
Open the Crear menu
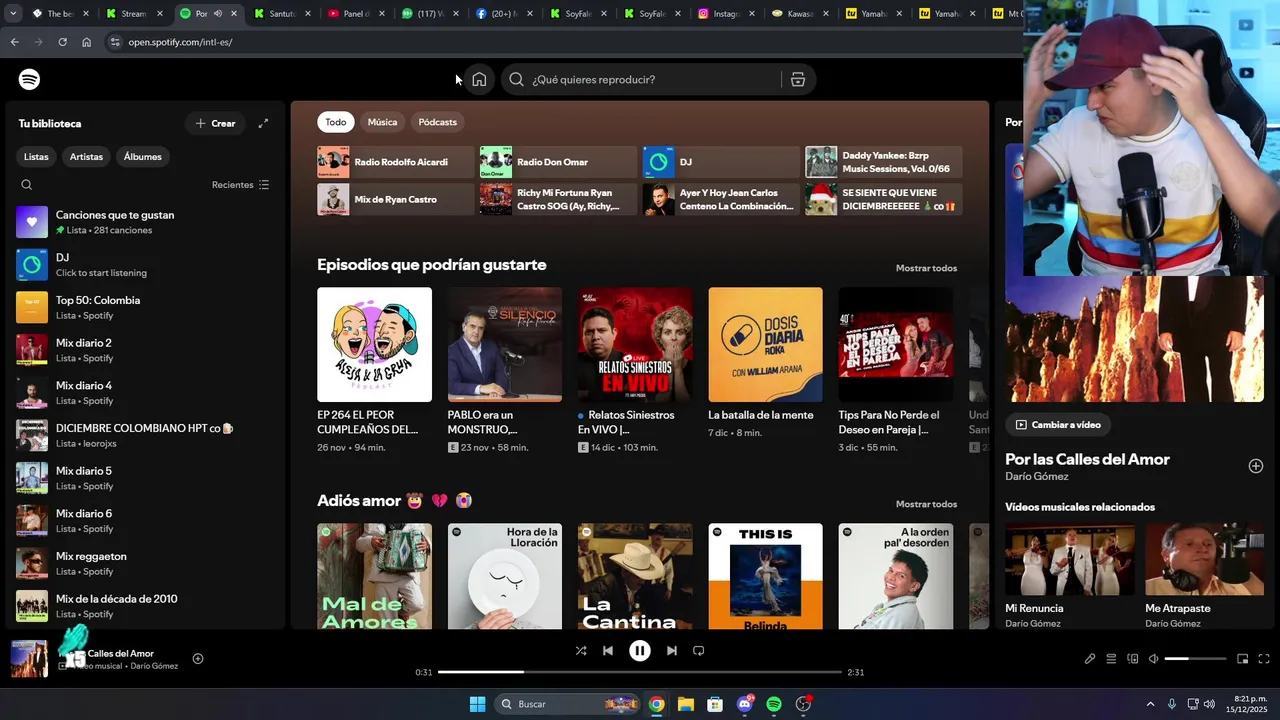pos(215,123)
